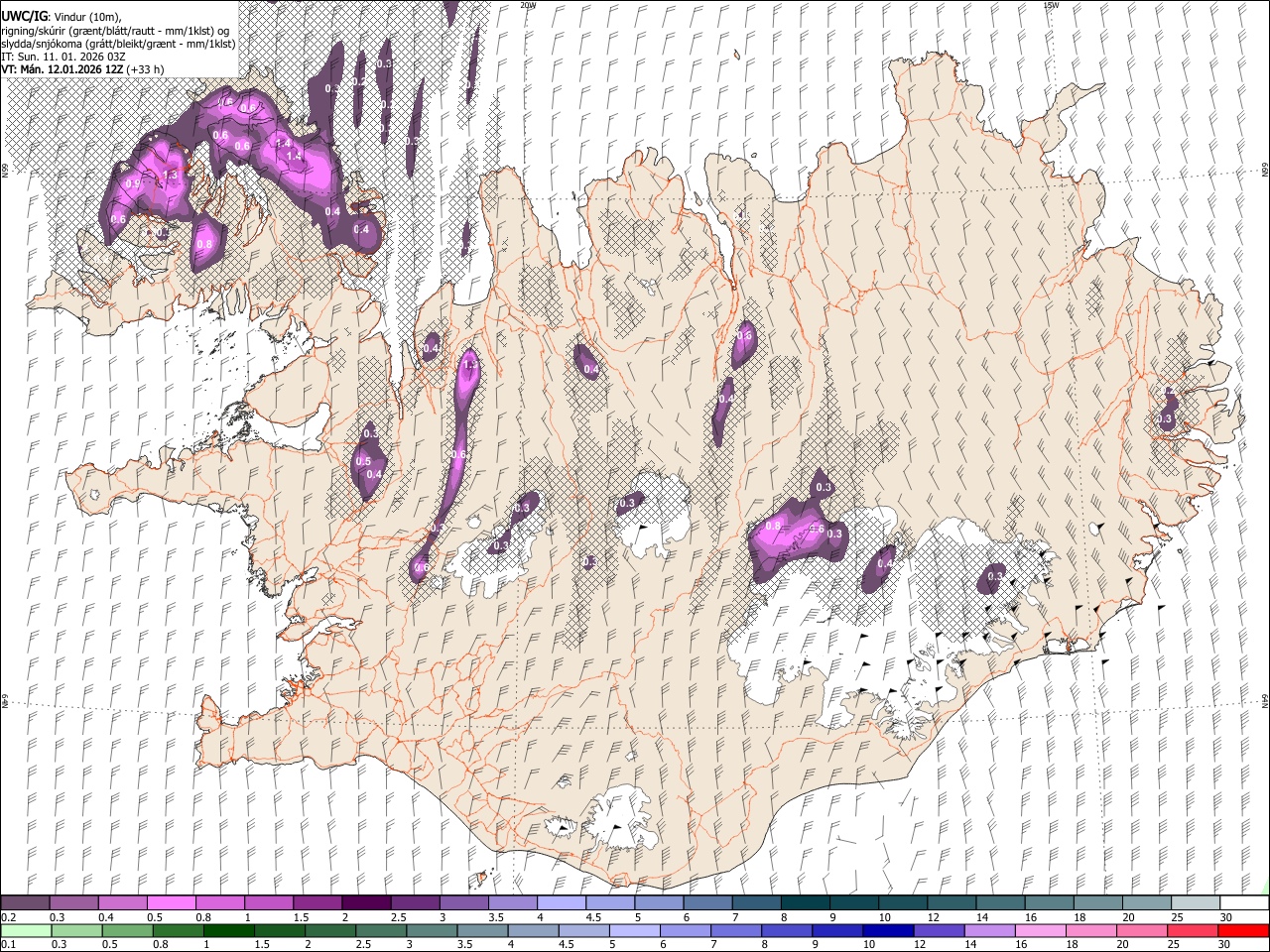Choose the 1–1.5 magenta swatch in upper scale
Screen dimensions: 1270x952
point(269,903)
